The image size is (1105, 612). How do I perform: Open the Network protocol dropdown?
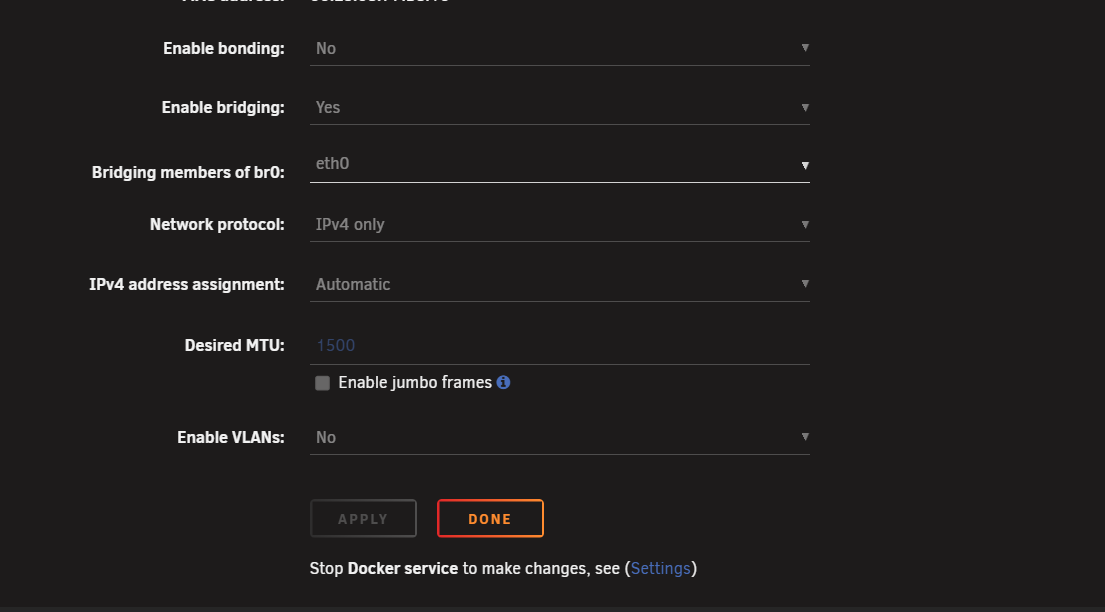(x=560, y=225)
